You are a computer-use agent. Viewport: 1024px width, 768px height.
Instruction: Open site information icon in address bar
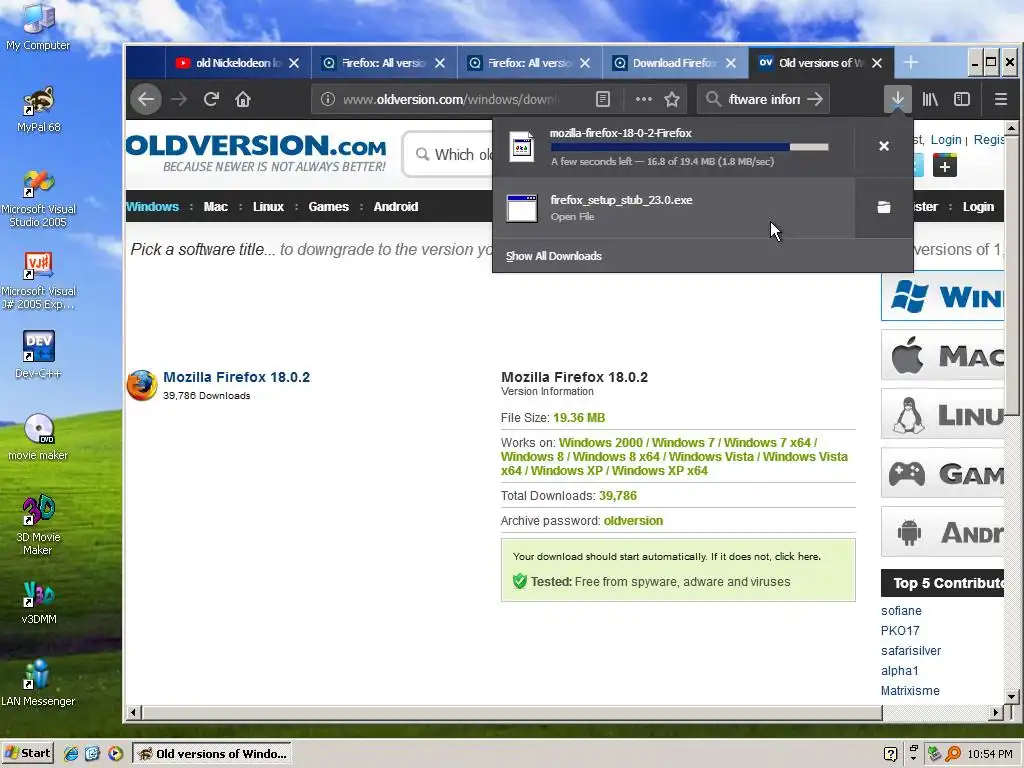pos(328,99)
